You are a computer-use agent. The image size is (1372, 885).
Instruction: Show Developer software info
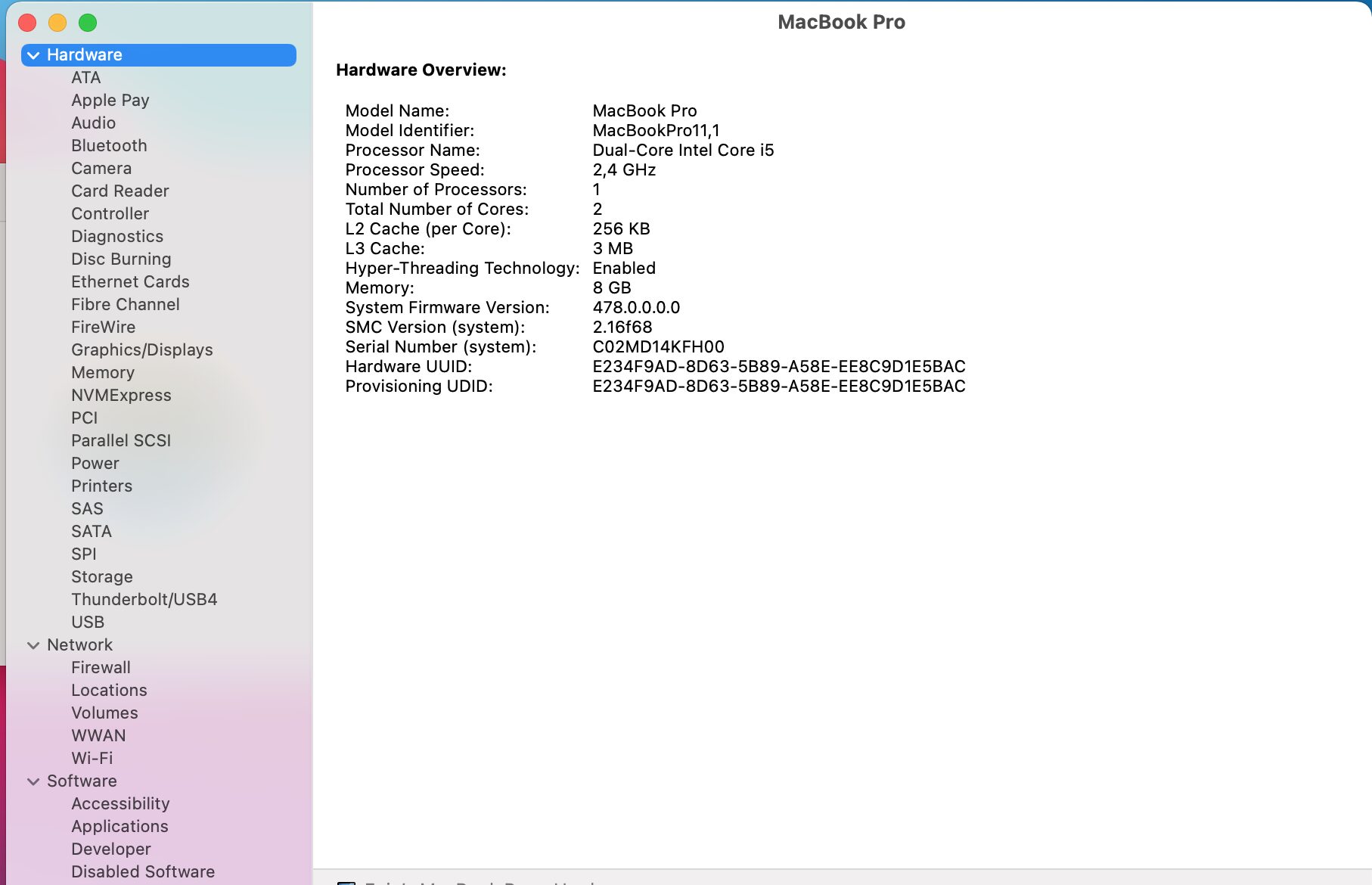(x=111, y=849)
